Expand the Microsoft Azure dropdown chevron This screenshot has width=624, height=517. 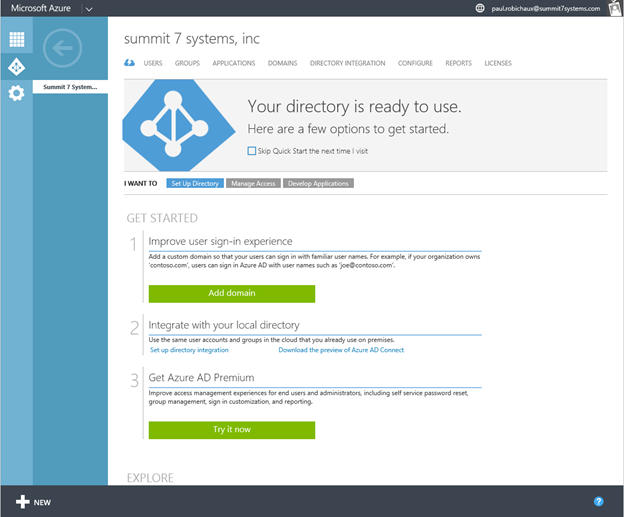pos(89,9)
